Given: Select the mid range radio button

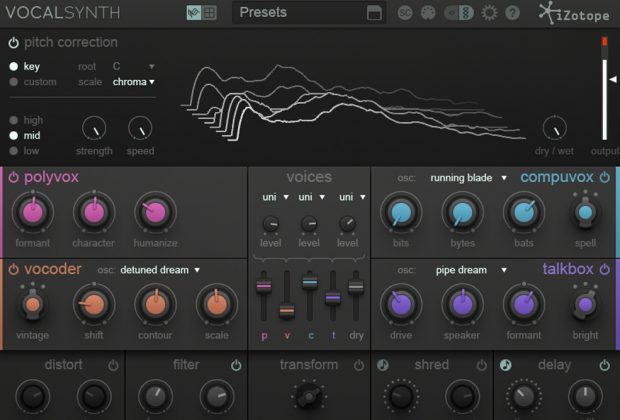Looking at the screenshot, I should pos(13,135).
